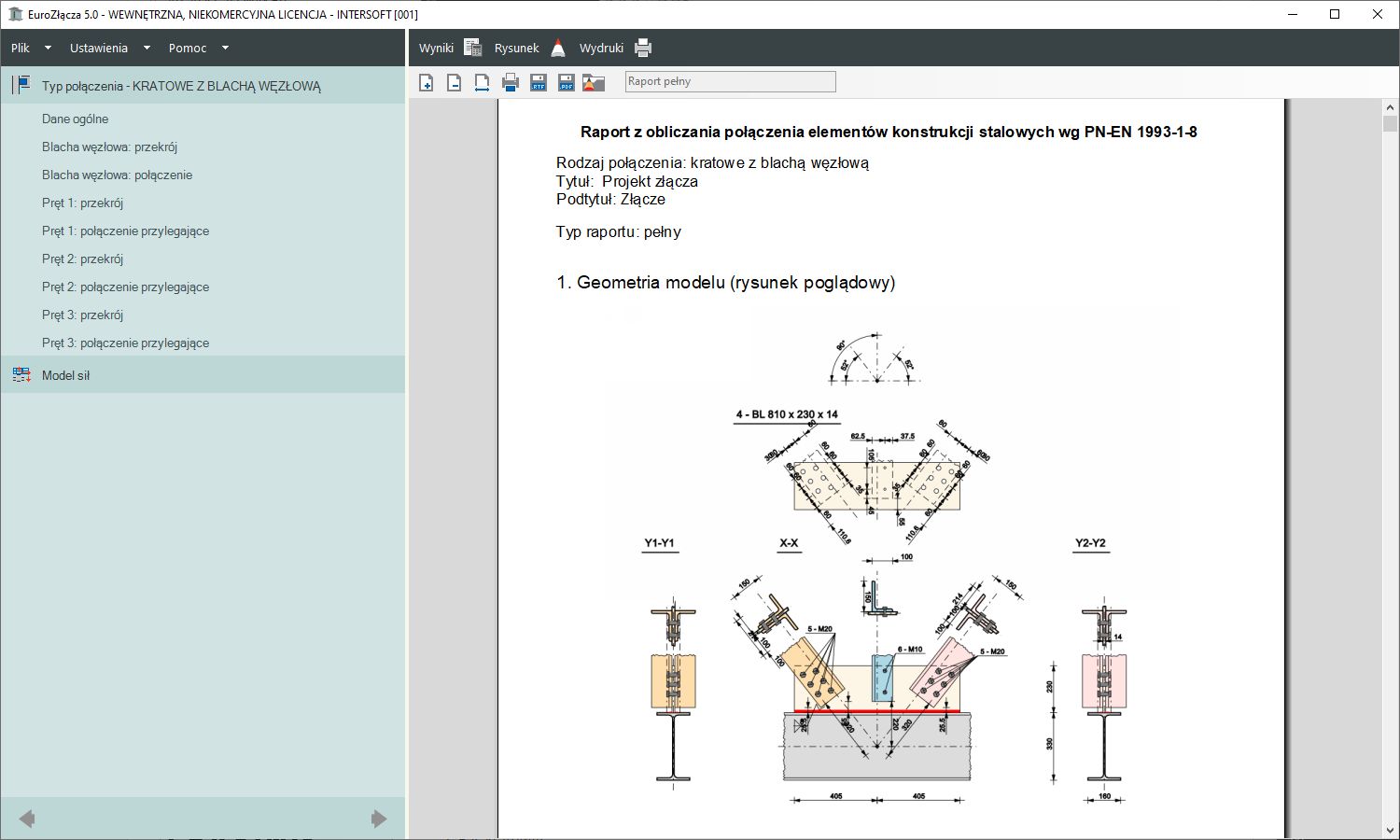The image size is (1400, 840).
Task: Click the 'Rodzaj połączenia: kratowe z blachą węzłową' line
Action: [x=712, y=162]
